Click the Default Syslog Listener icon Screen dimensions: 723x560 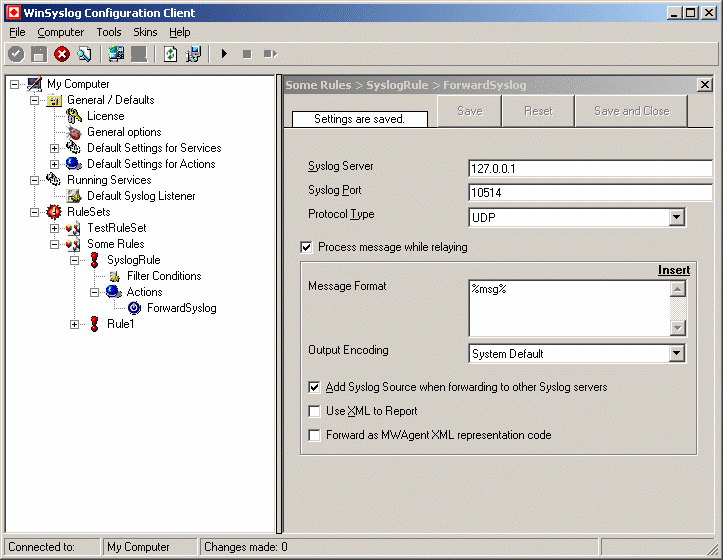74,196
